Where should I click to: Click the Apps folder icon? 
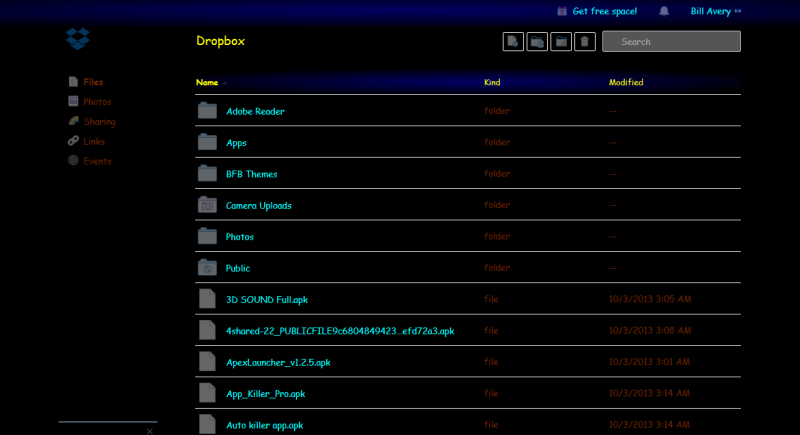tap(207, 142)
